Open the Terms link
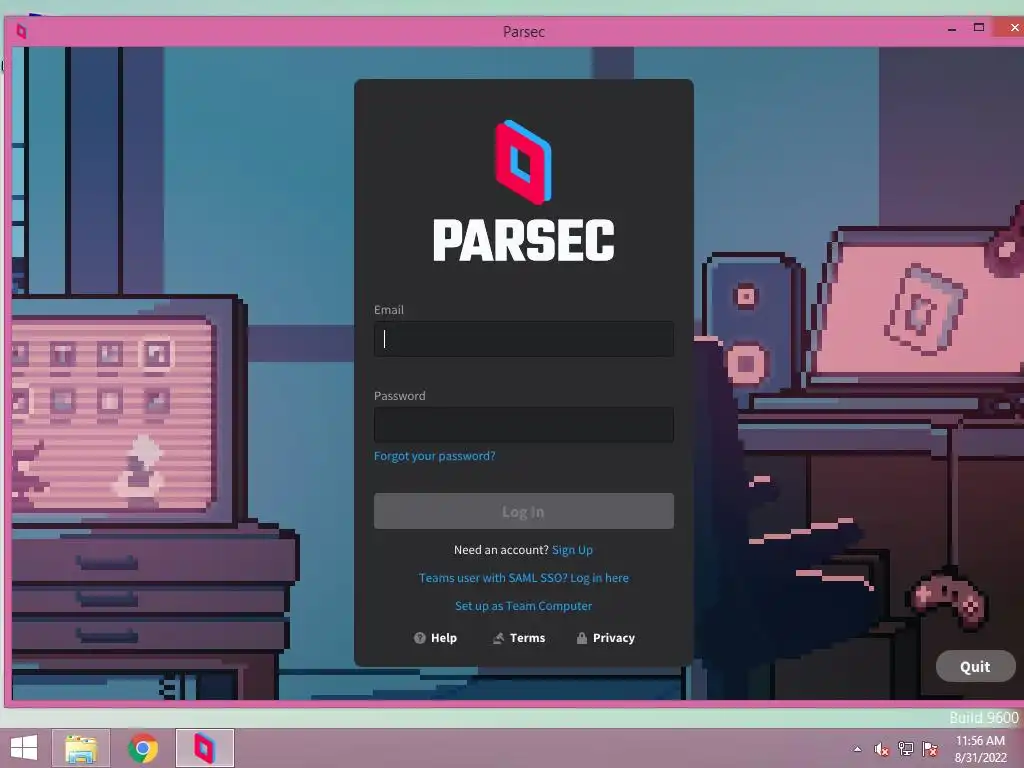The width and height of the screenshot is (1024, 768). 519,638
